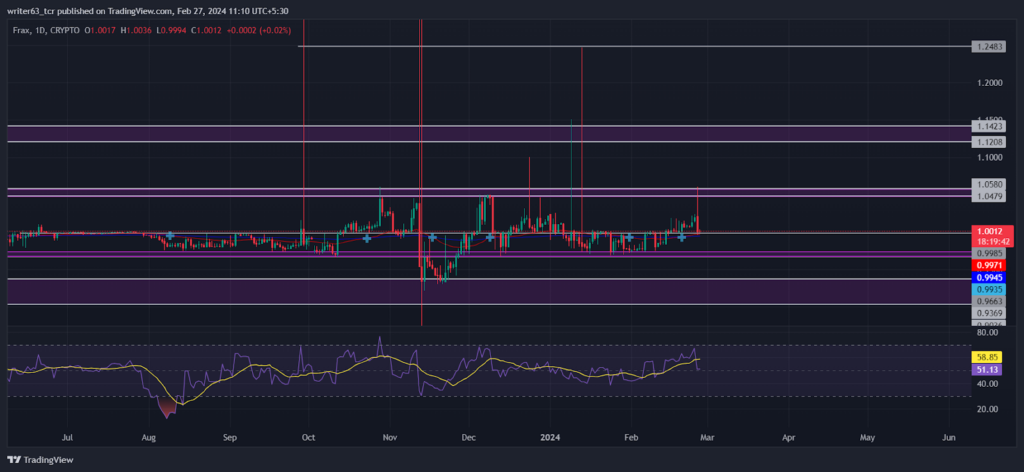The width and height of the screenshot is (1024, 472).
Task: Click the Jul label on time axis
Action: pyautogui.click(x=67, y=437)
